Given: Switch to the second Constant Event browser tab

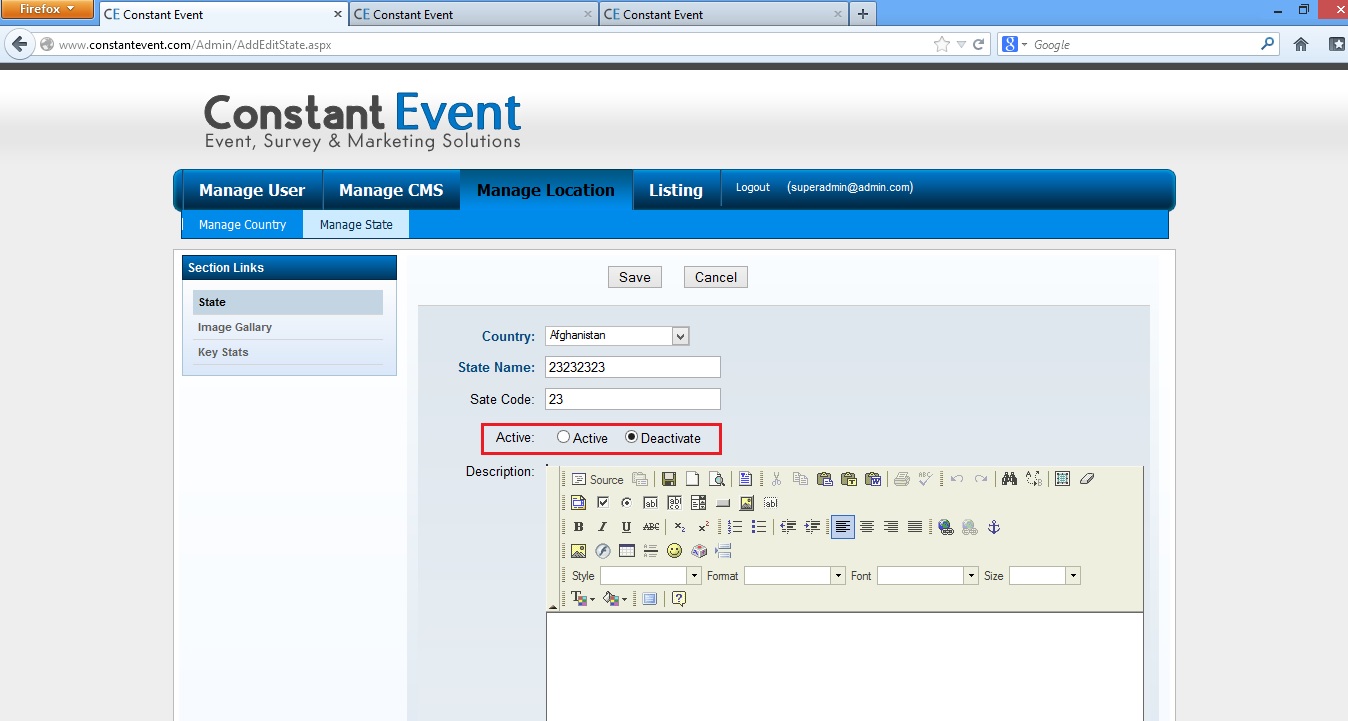Looking at the screenshot, I should tap(473, 14).
